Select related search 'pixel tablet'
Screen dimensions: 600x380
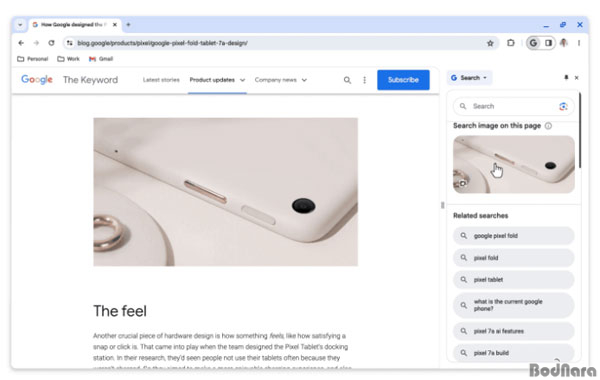(514, 280)
